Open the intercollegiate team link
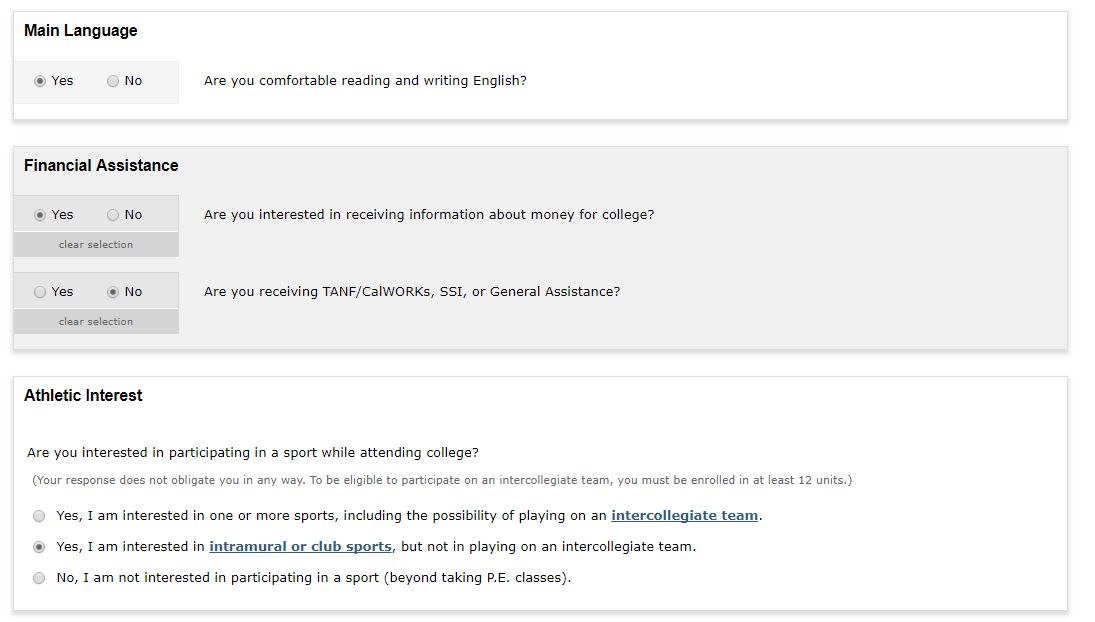This screenshot has height=622, width=1095. [684, 516]
